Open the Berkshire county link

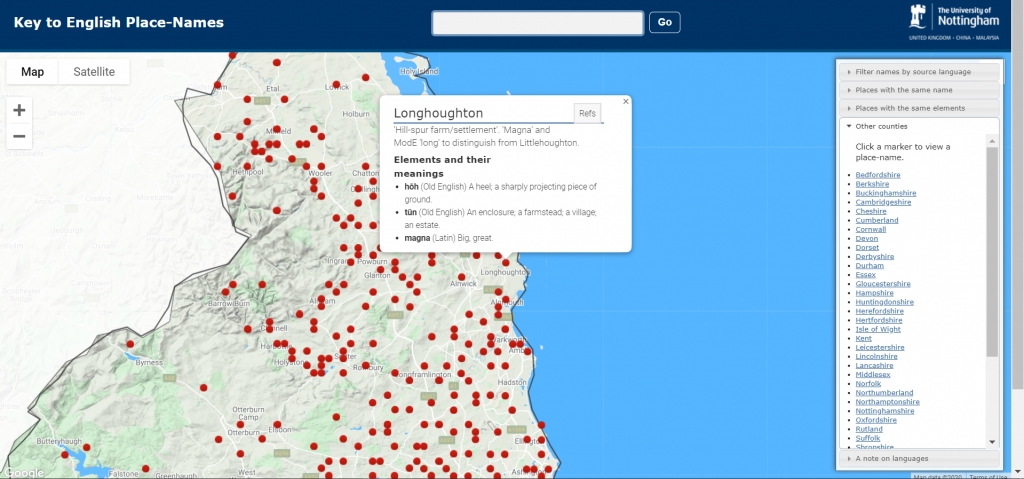(x=872, y=184)
